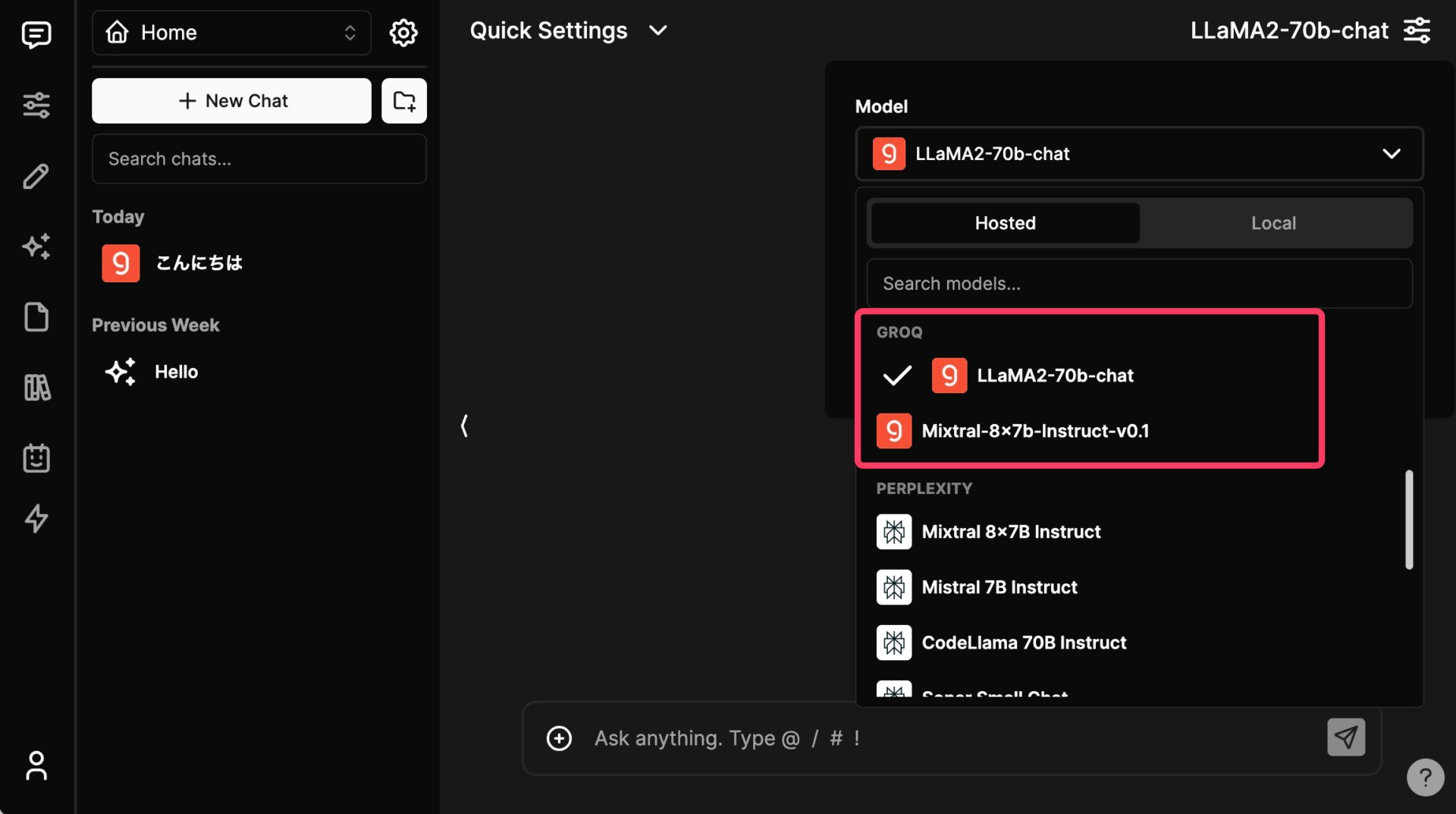Select LLaMA2-70b-chat checked model option

point(1054,376)
